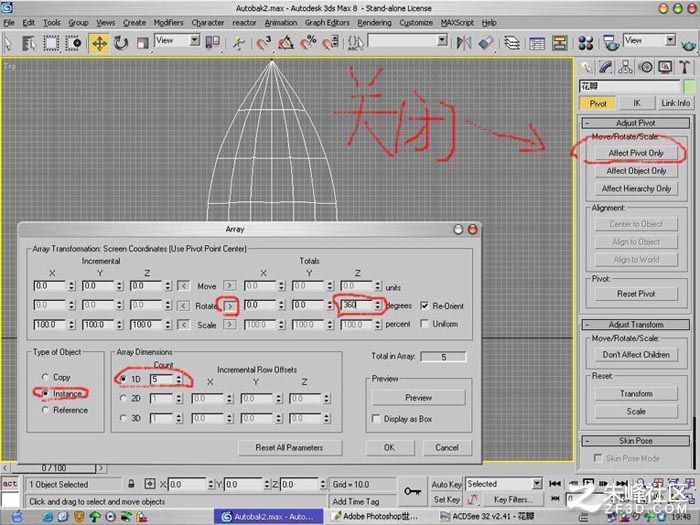Image resolution: width=700 pixels, height=525 pixels.
Task: Enable Display as Box checkbox
Action: coord(376,419)
